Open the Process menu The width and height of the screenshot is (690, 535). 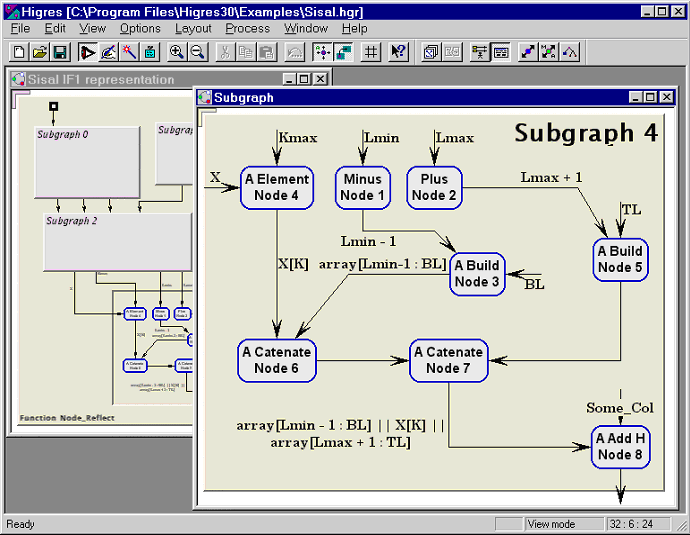[x=247, y=29]
